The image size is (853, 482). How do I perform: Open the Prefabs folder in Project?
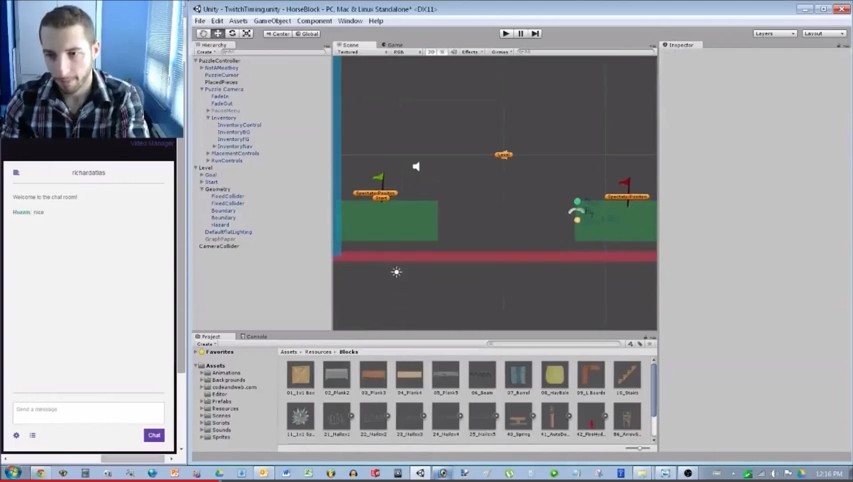(221, 401)
